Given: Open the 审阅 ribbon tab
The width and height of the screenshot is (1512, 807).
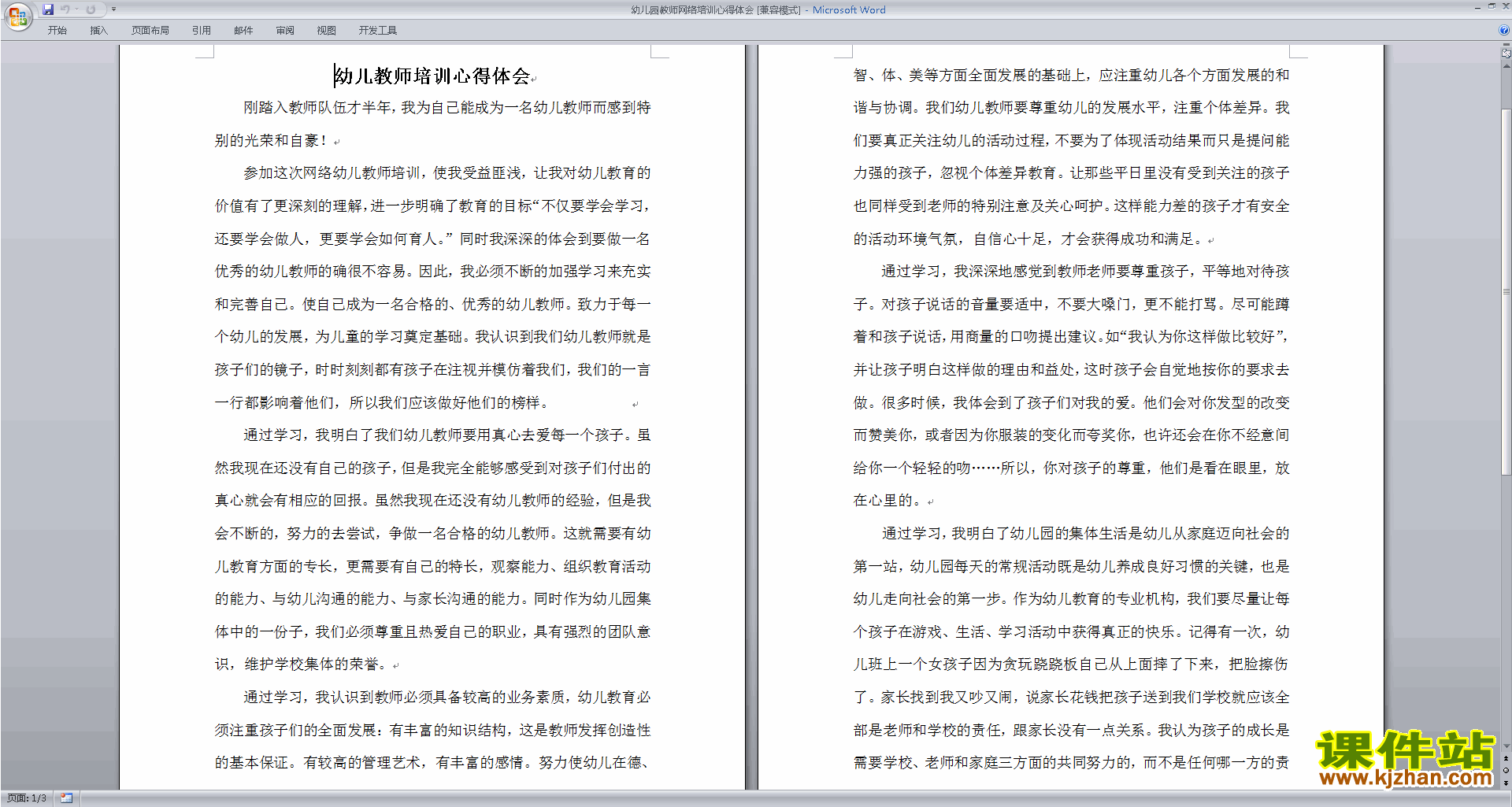Looking at the screenshot, I should [285, 30].
